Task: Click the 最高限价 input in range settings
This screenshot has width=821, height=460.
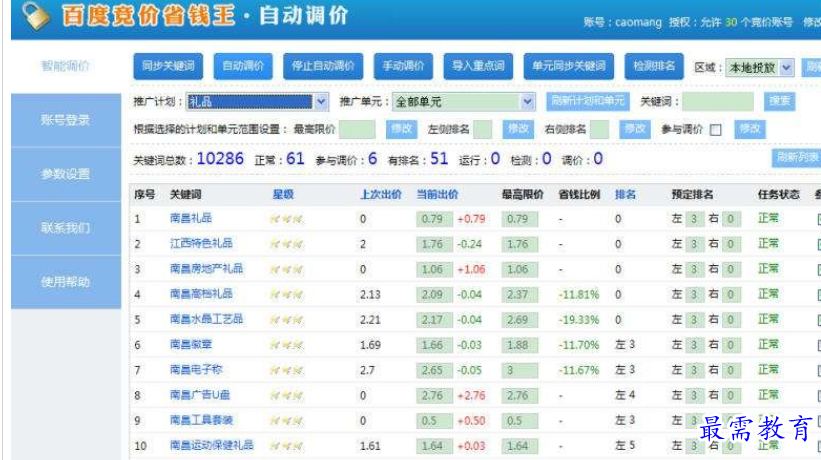Action: tap(357, 129)
